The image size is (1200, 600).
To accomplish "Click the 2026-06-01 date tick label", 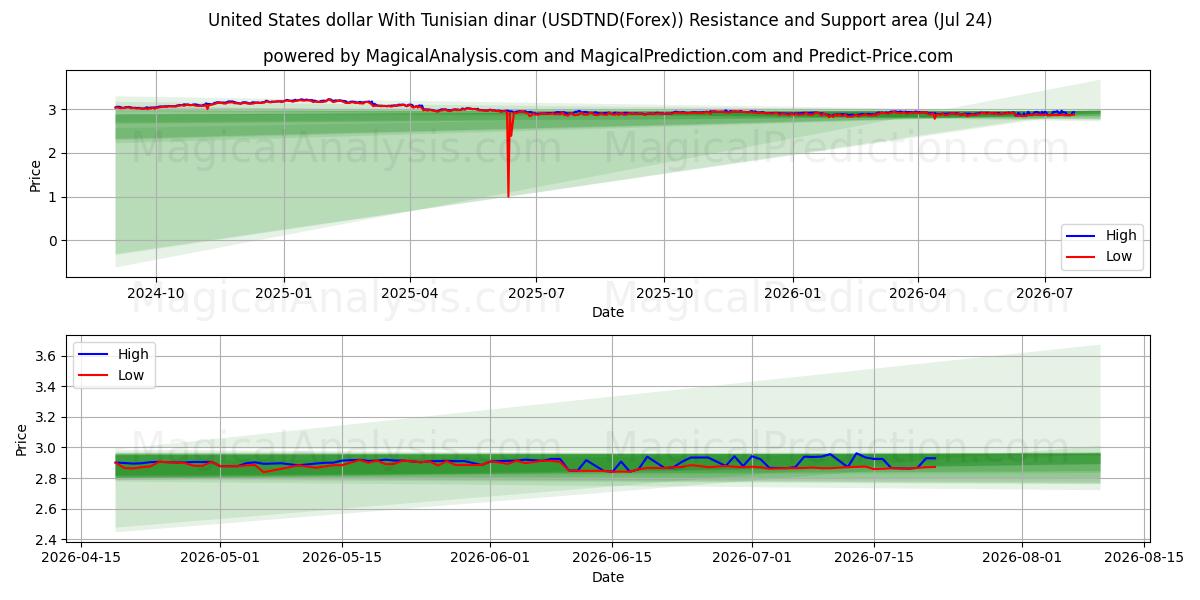I will tap(490, 559).
